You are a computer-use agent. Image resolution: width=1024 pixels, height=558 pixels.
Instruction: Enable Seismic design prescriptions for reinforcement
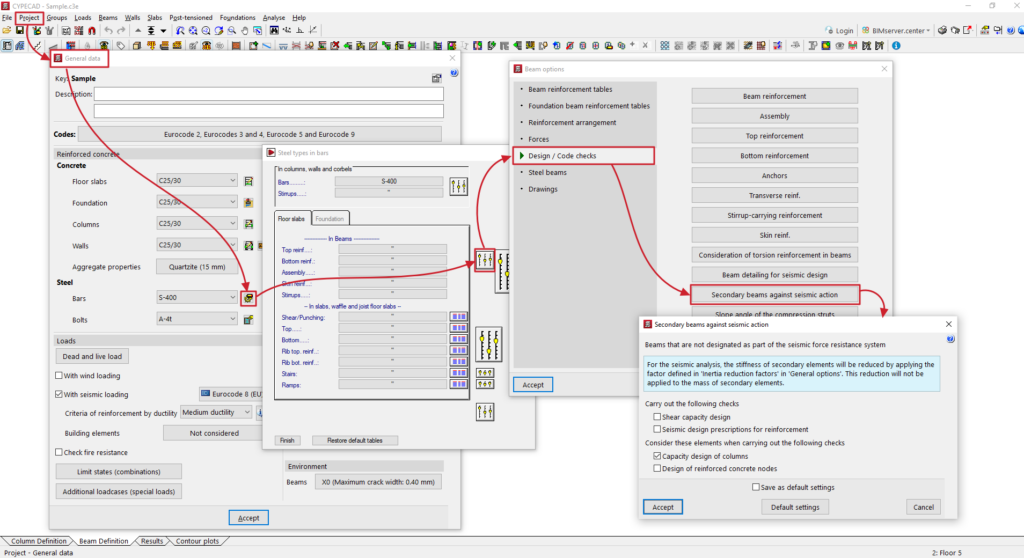click(657, 429)
